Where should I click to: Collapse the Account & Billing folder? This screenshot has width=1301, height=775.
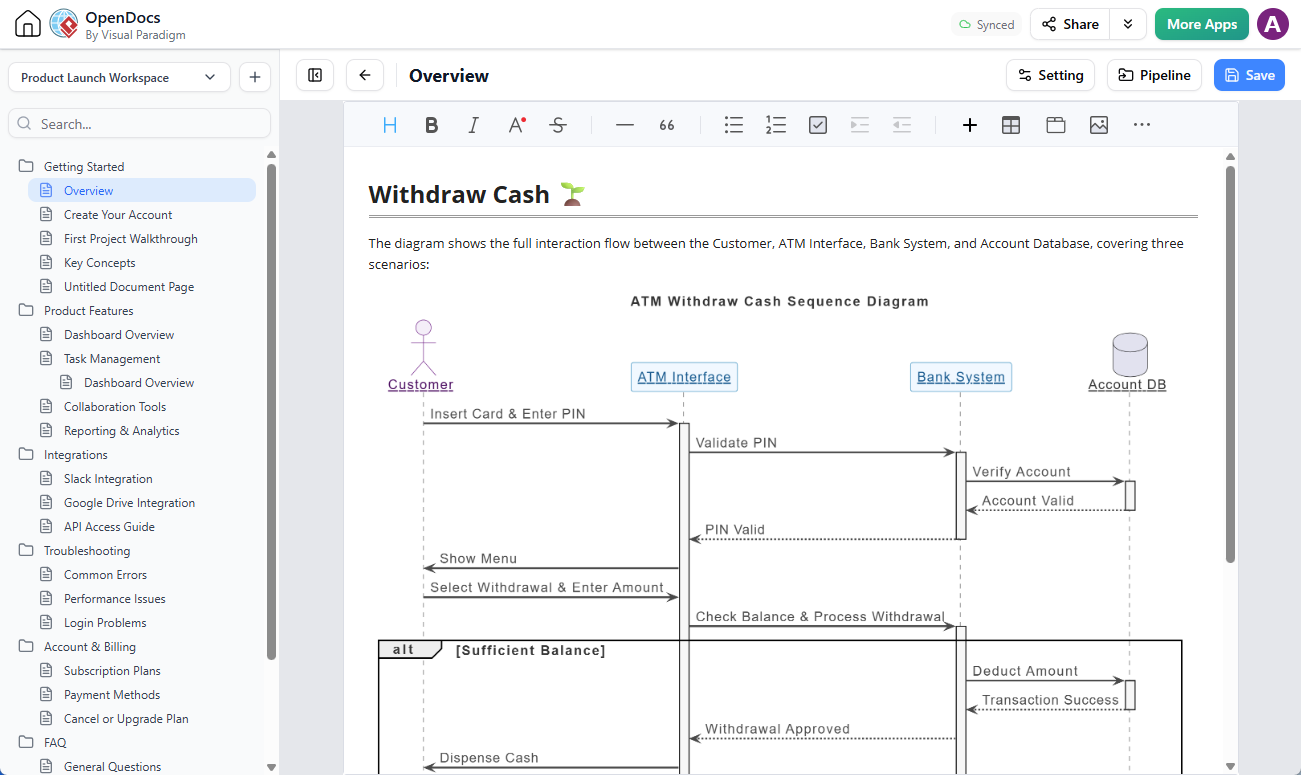[26, 646]
